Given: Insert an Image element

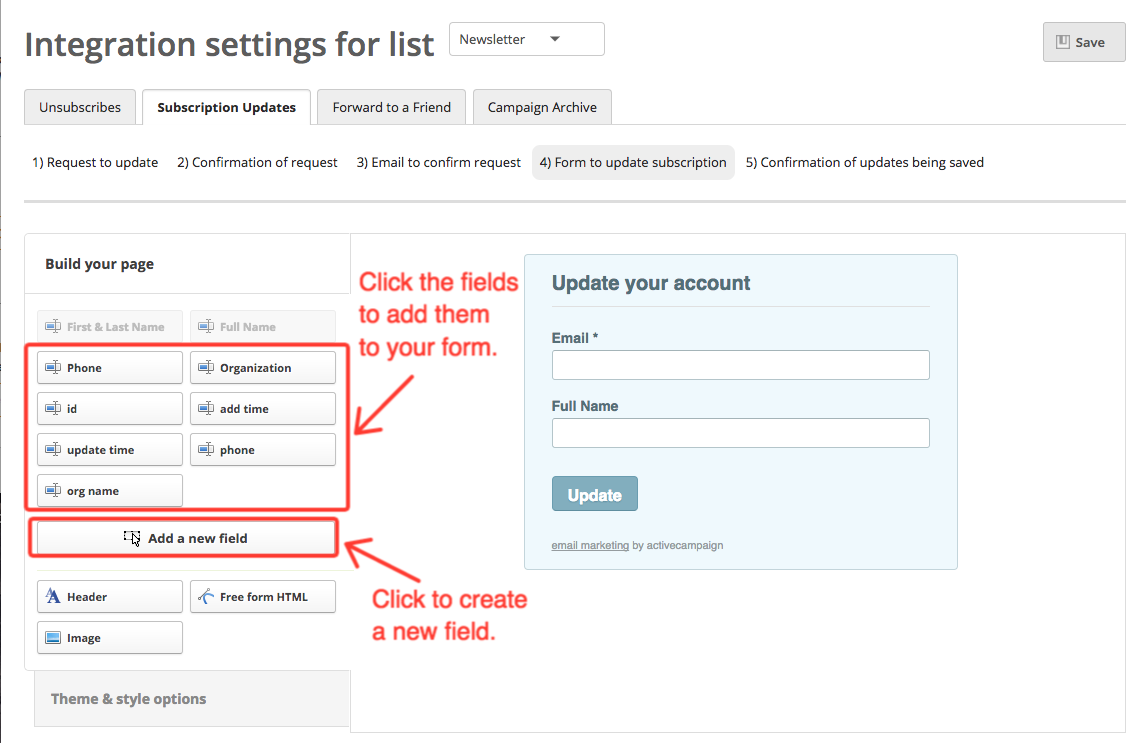Looking at the screenshot, I should pyautogui.click(x=109, y=637).
